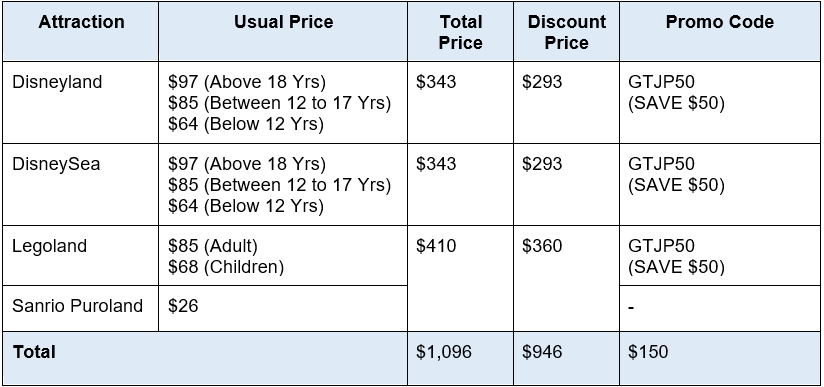The image size is (824, 387).
Task: Click the $360 discount price cell
Action: (x=566, y=279)
